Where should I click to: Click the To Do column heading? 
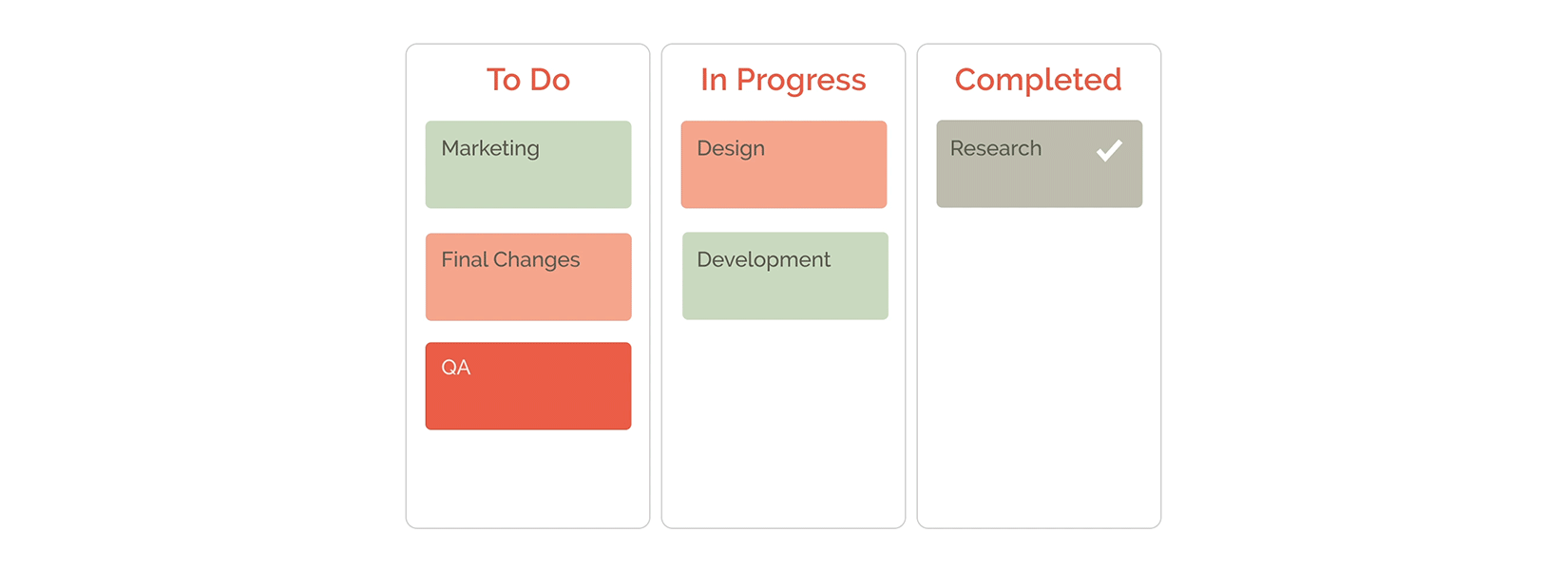pyautogui.click(x=528, y=80)
